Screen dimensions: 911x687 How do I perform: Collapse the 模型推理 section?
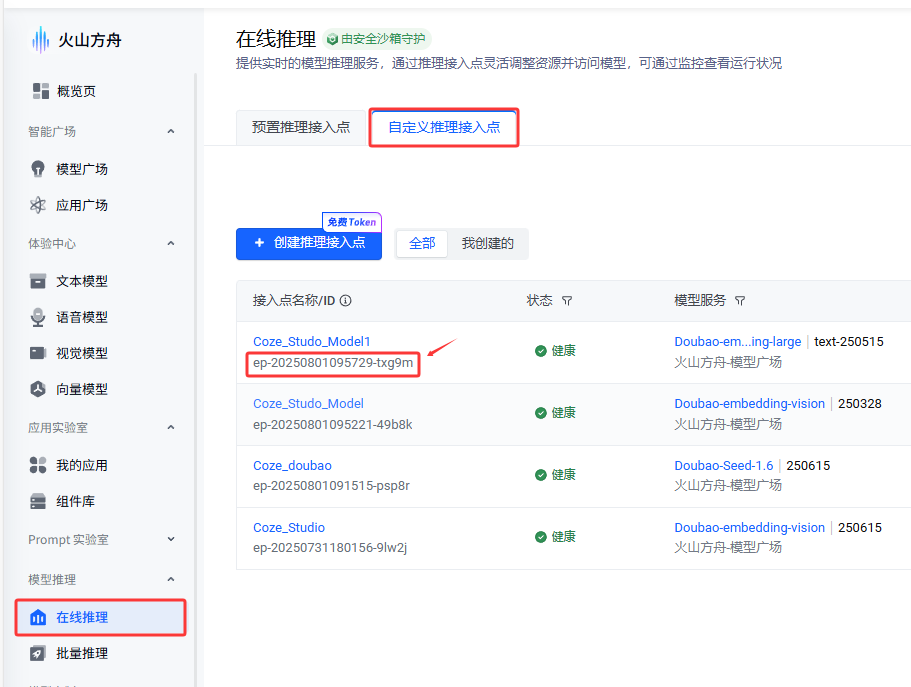tap(171, 579)
